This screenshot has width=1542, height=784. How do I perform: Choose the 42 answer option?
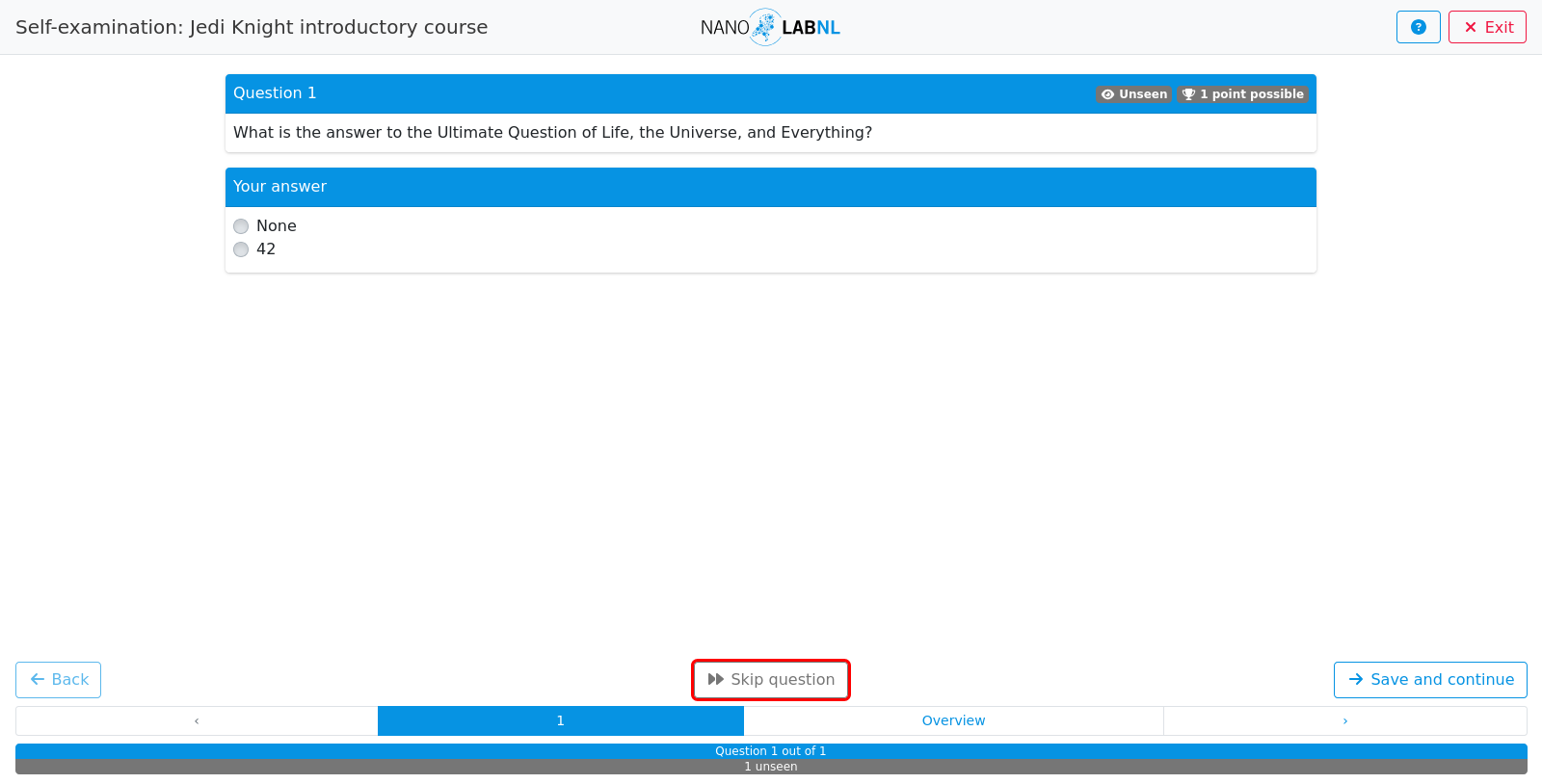pos(241,249)
